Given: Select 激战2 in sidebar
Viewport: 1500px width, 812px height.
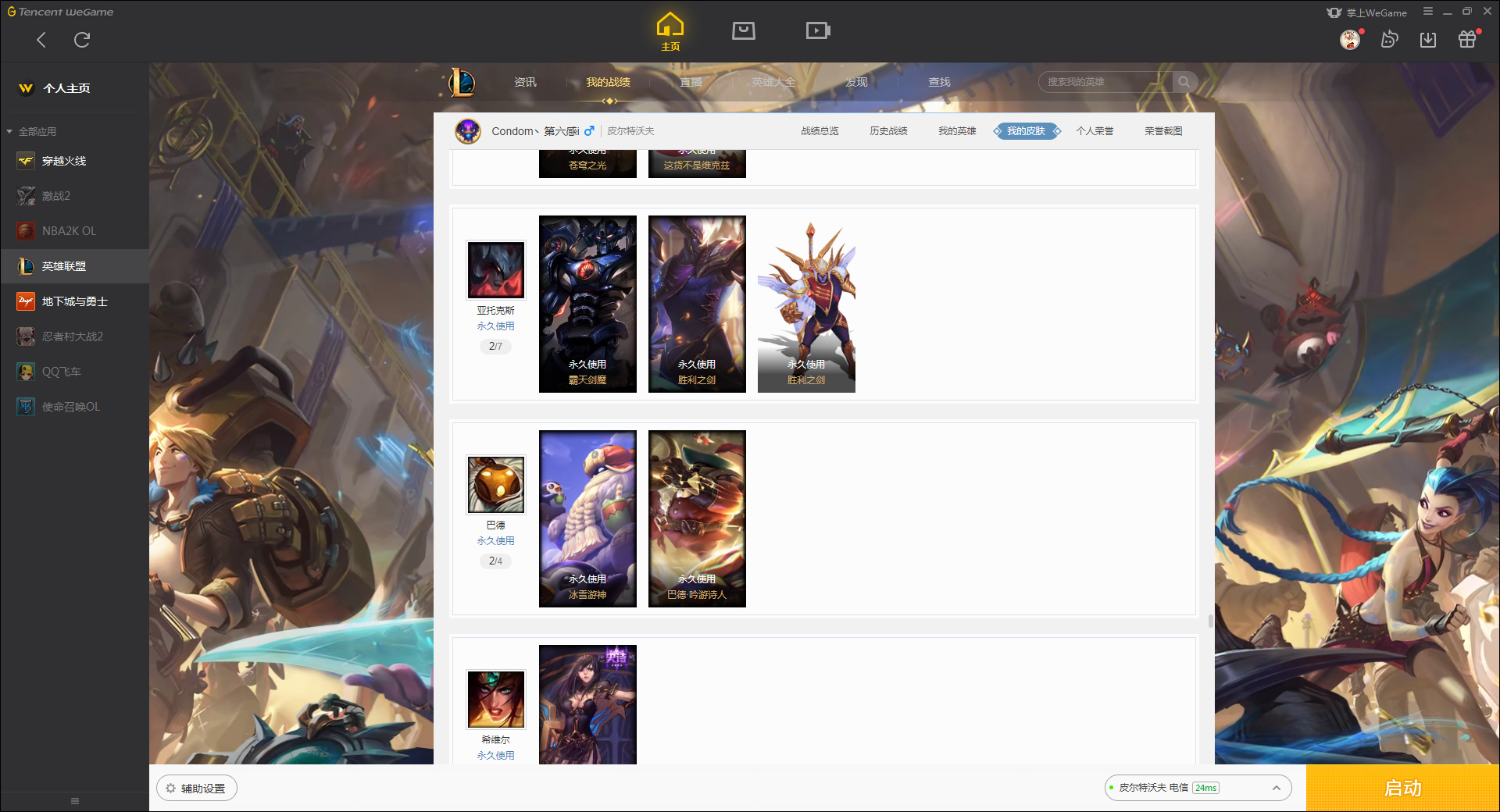Looking at the screenshot, I should [75, 196].
